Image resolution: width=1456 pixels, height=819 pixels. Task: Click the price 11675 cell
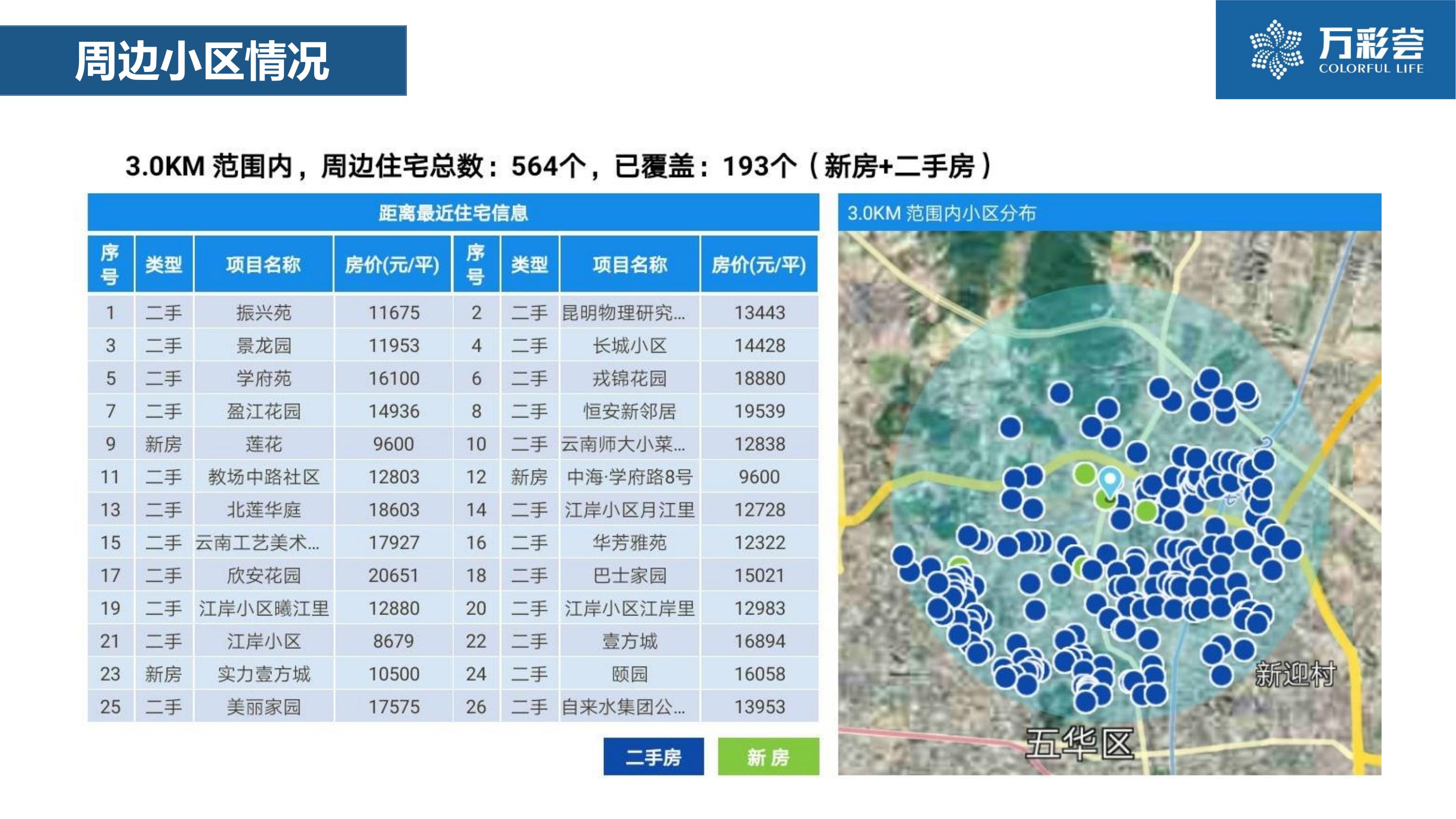[x=394, y=313]
